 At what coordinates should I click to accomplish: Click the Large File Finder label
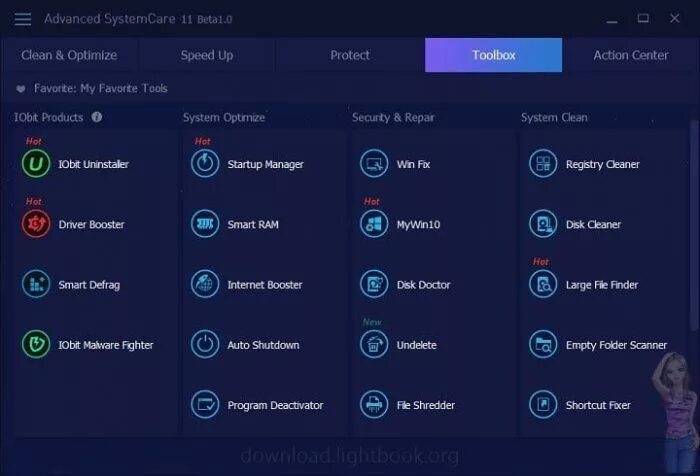pos(602,285)
